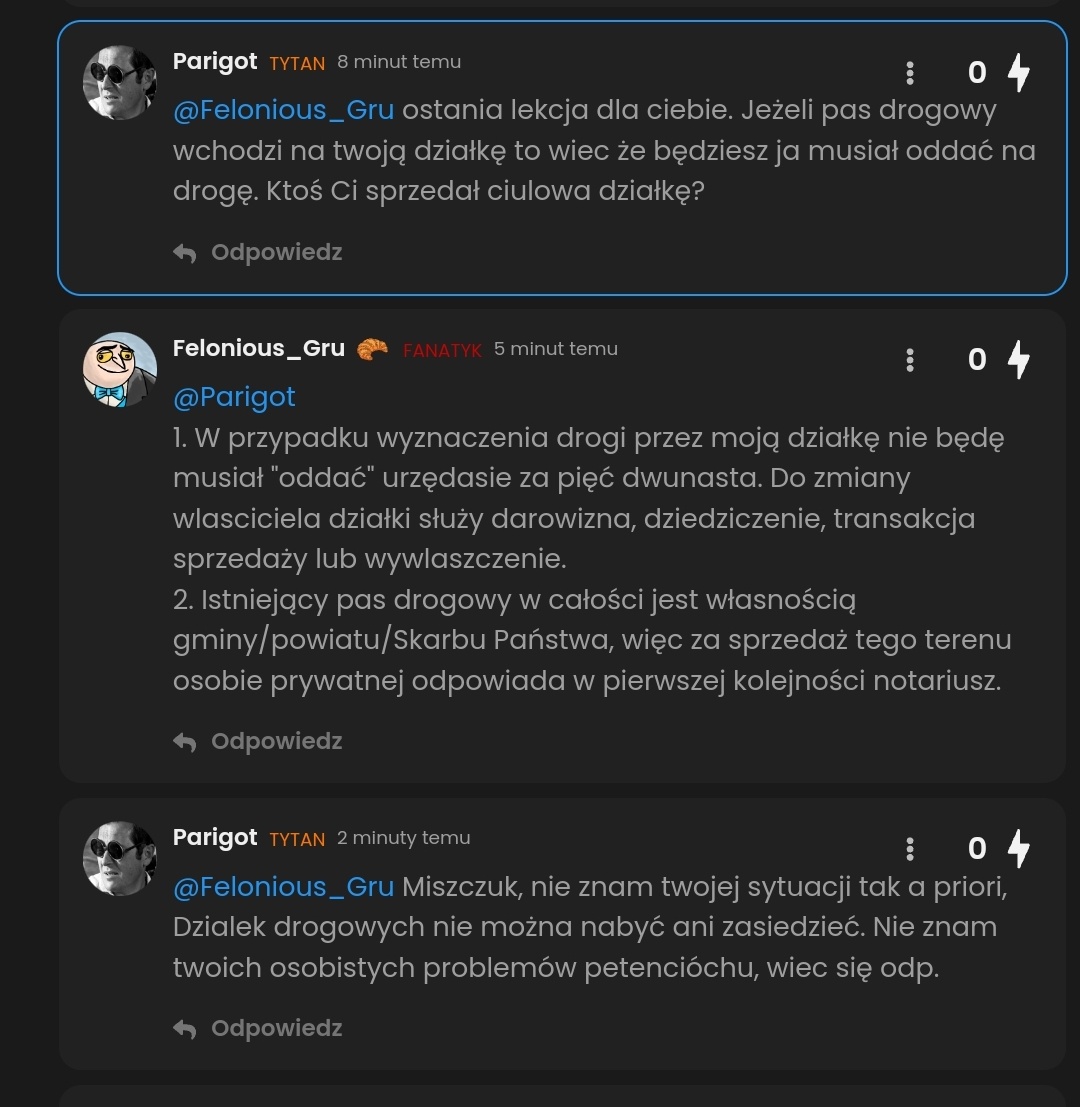Open three-dot menu on Felonious_Gru's comment
1080x1107 pixels.
click(x=909, y=360)
